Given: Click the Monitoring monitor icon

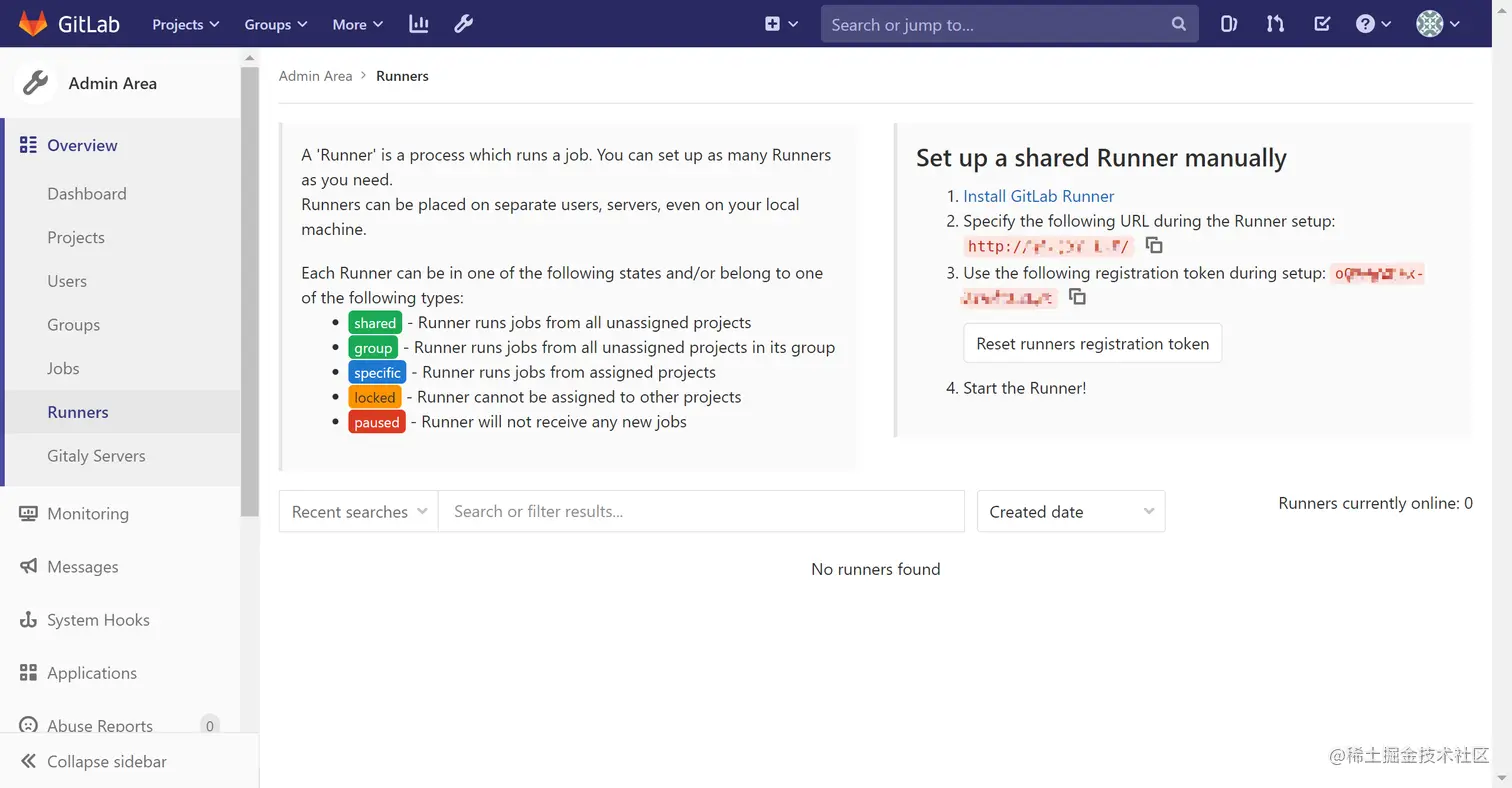Looking at the screenshot, I should coord(28,514).
